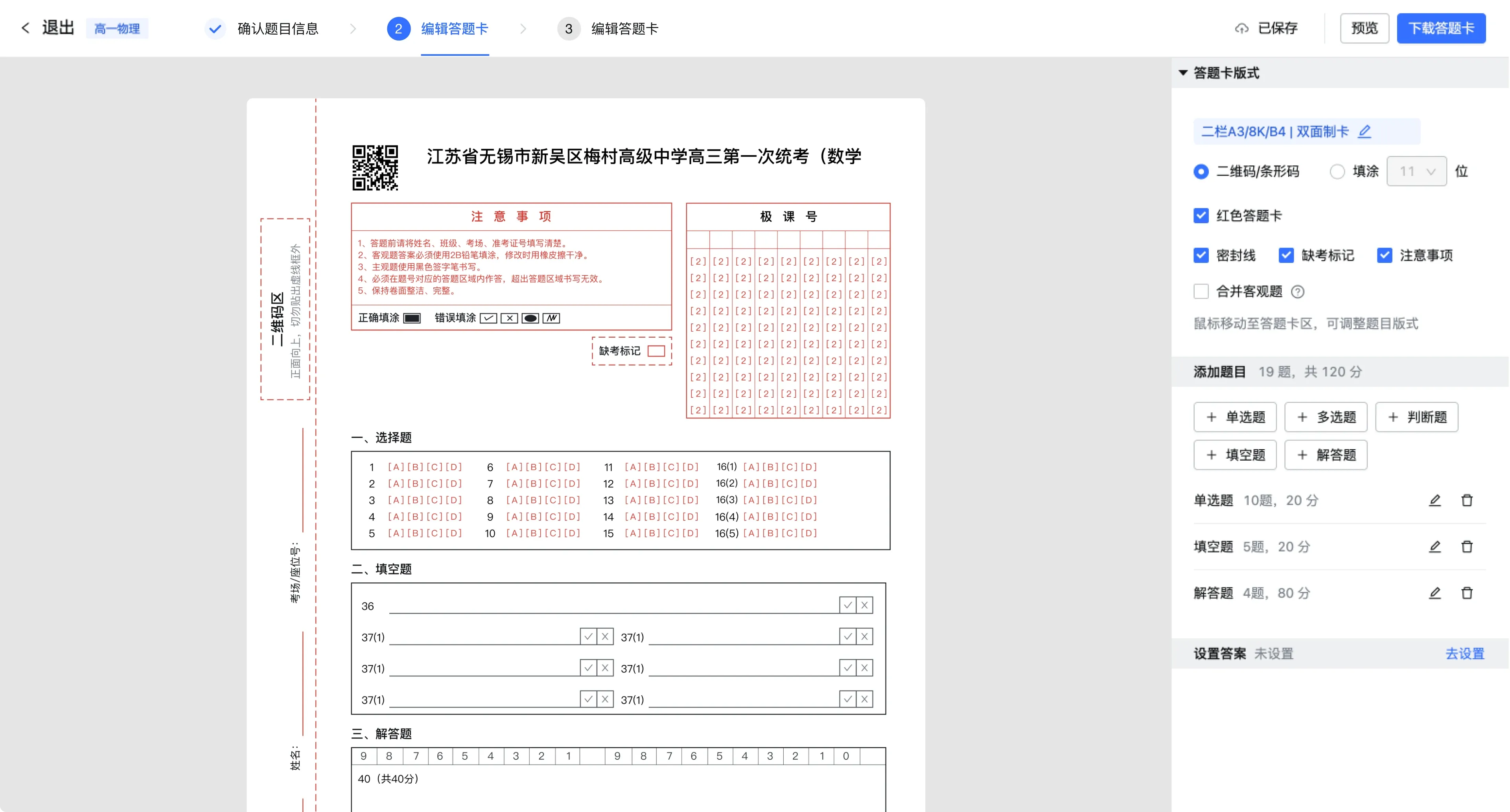Image resolution: width=1510 pixels, height=812 pixels.
Task: Delete the 单选题 question group
Action: pos(1467,500)
